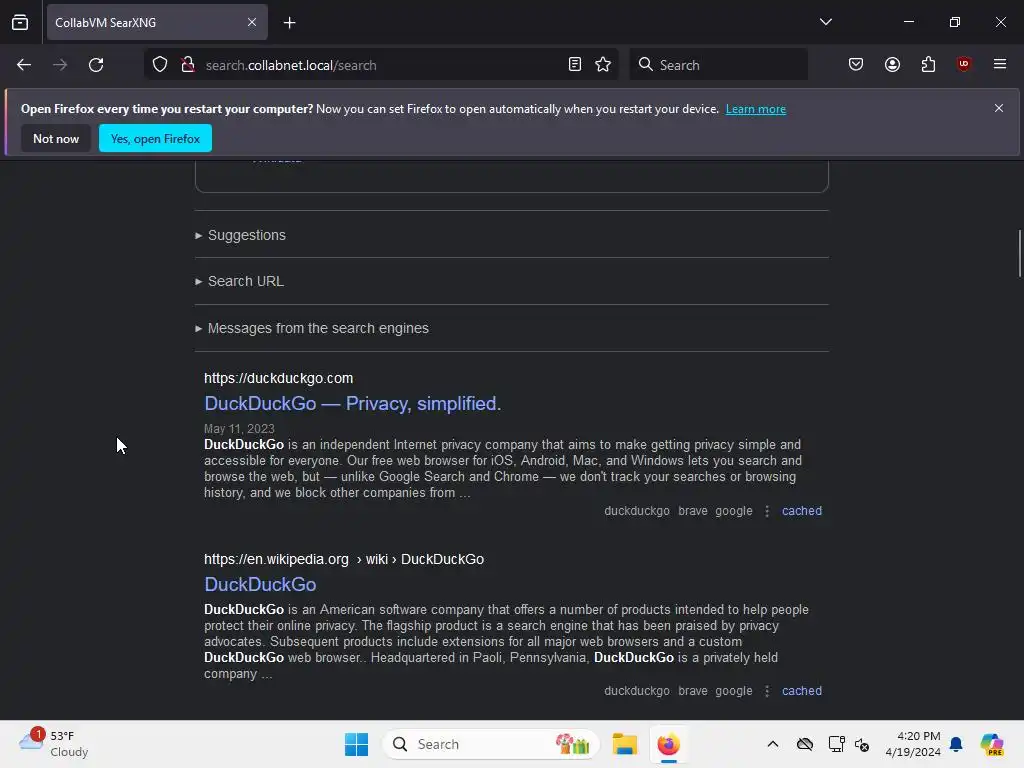The height and width of the screenshot is (768, 1024).
Task: Click the Windows taskbar Search box
Action: pos(490,744)
